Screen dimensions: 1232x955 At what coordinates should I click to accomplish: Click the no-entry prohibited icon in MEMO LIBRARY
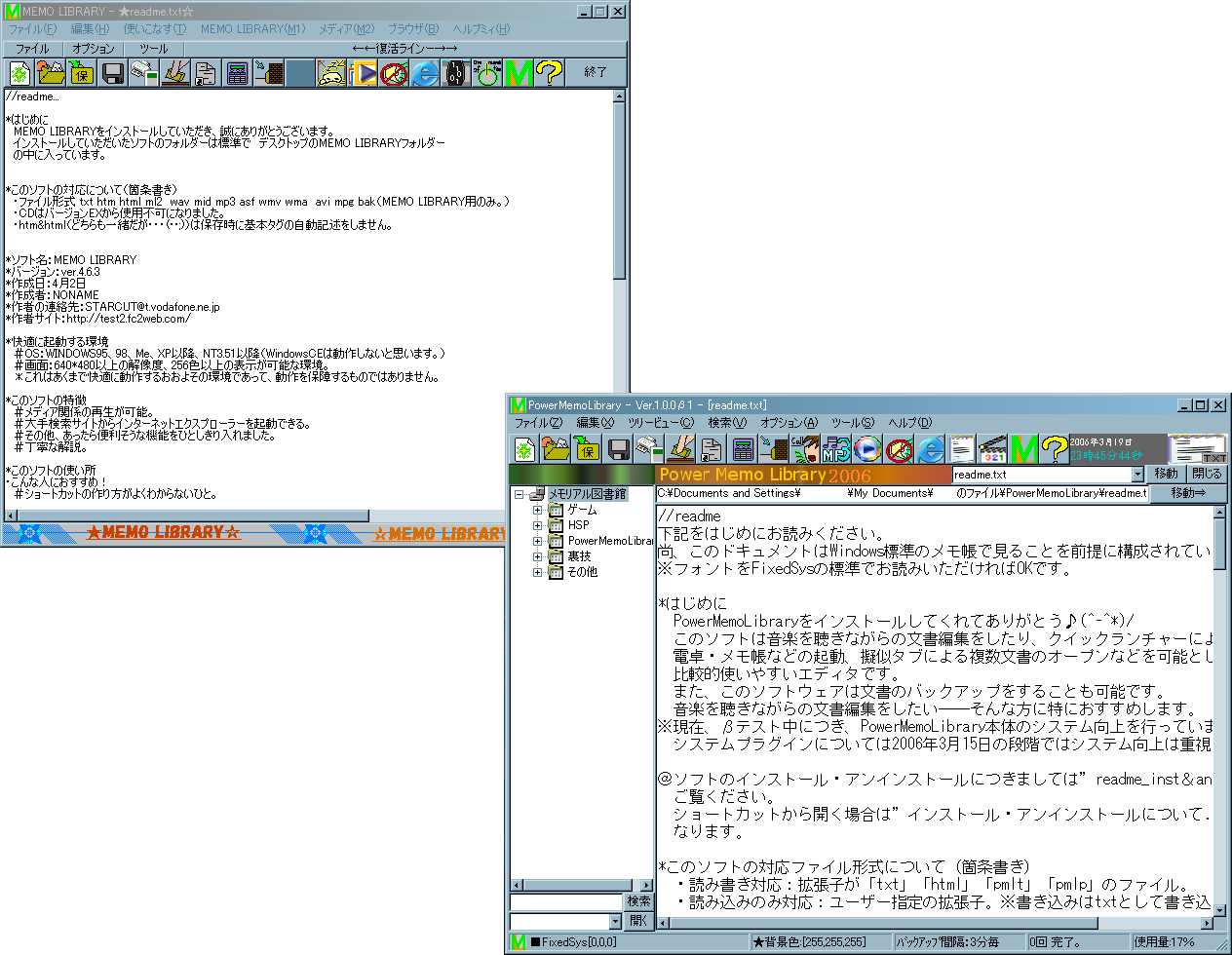pos(394,73)
